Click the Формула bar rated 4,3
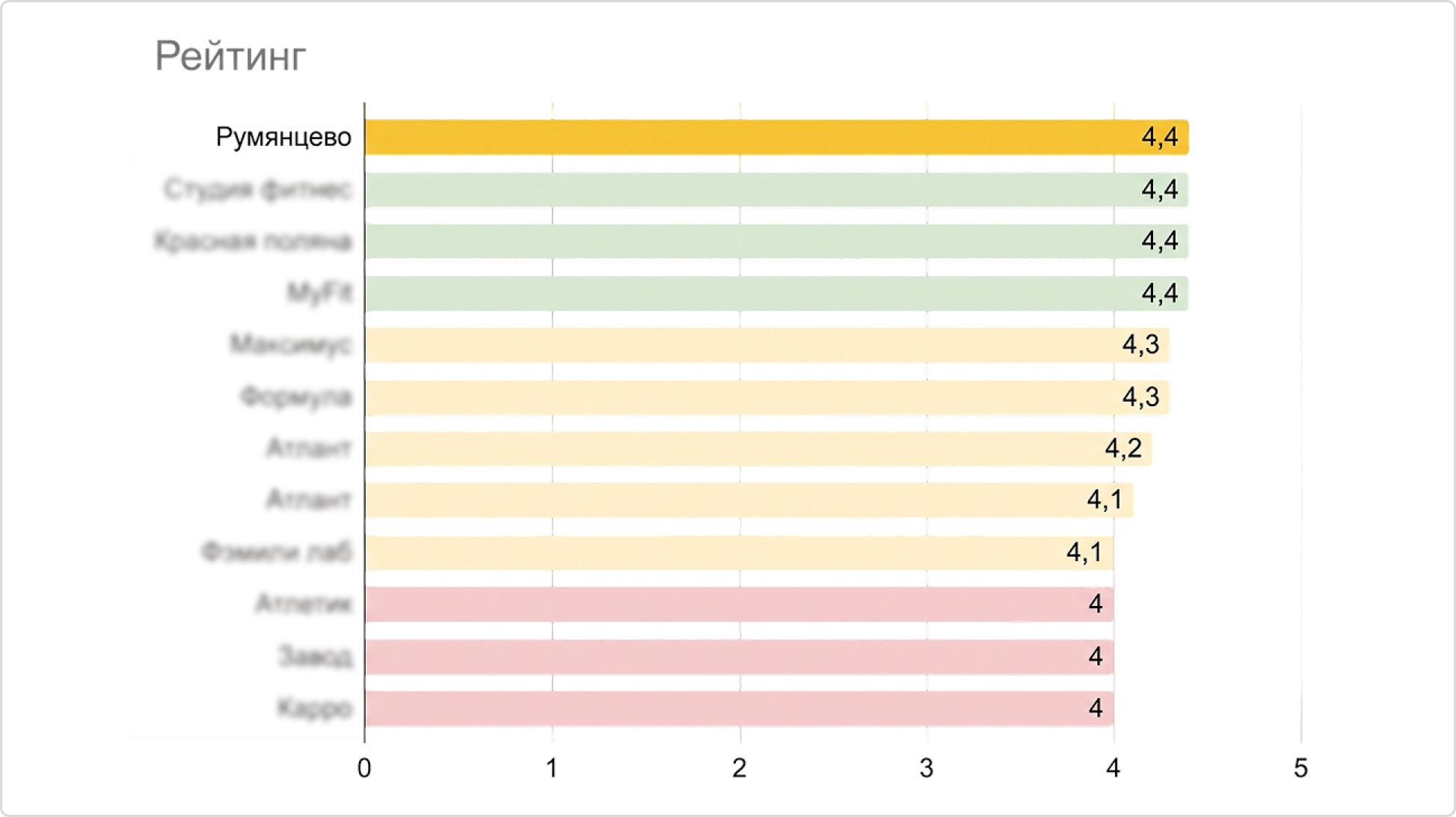This screenshot has width=1456, height=817. [767, 397]
